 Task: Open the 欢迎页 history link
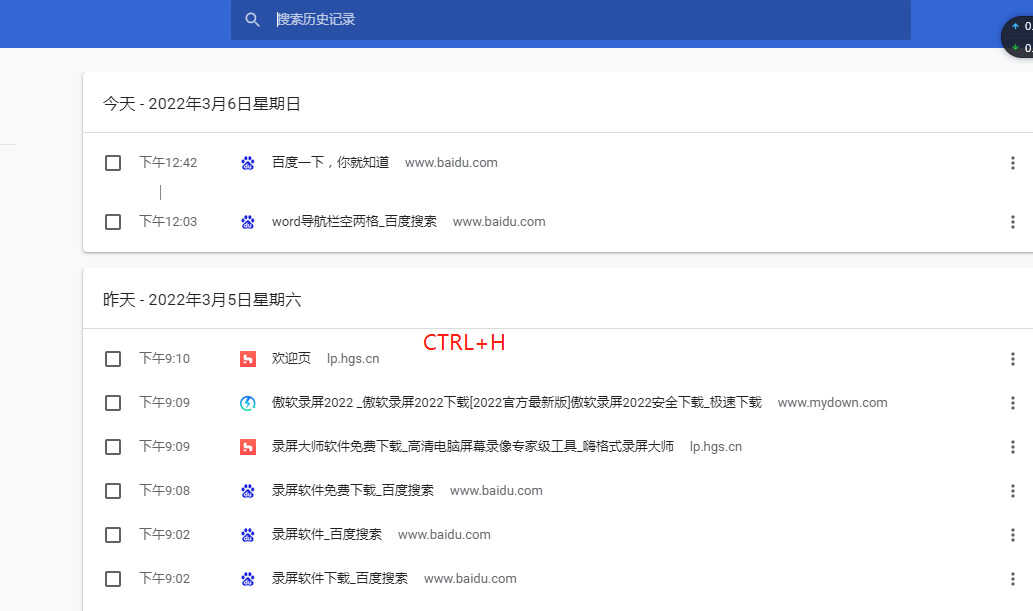[x=291, y=359]
